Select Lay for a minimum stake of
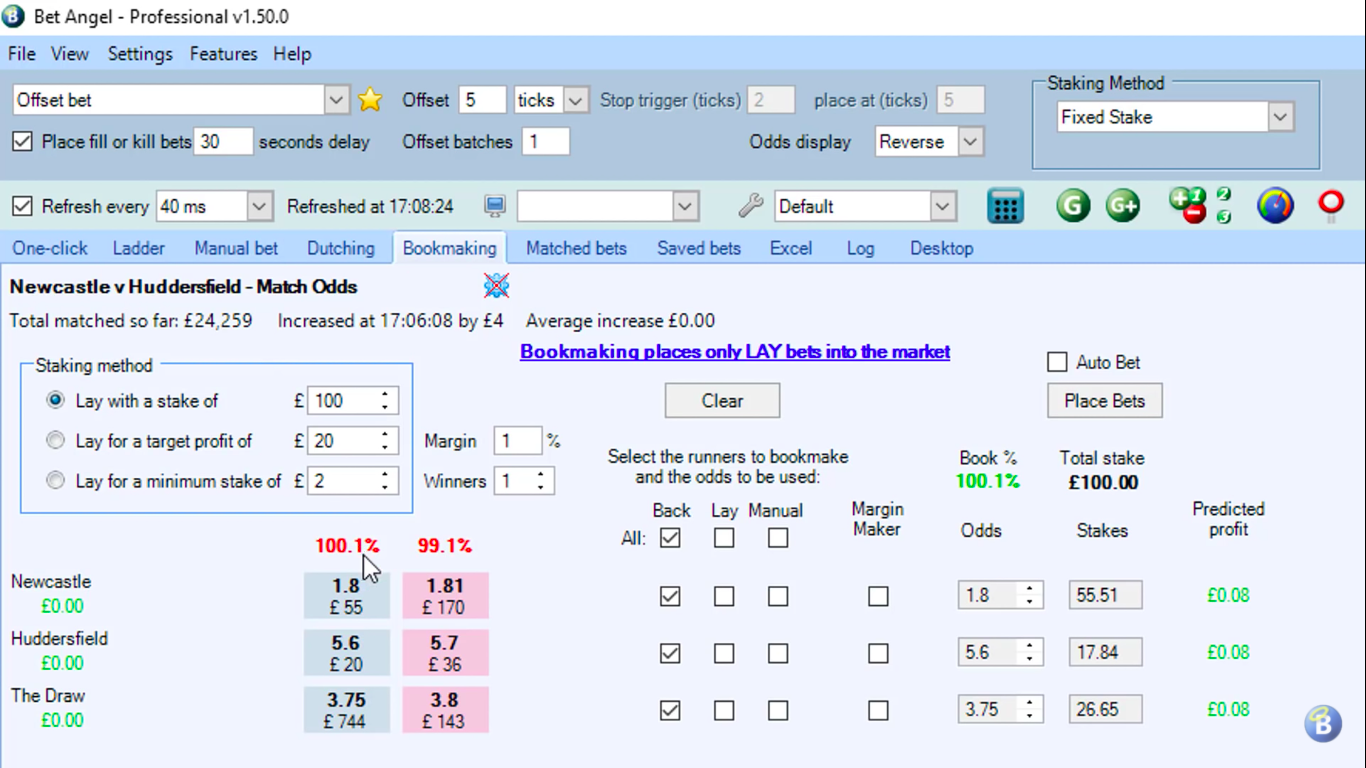Image resolution: width=1366 pixels, height=768 pixels. [56, 480]
